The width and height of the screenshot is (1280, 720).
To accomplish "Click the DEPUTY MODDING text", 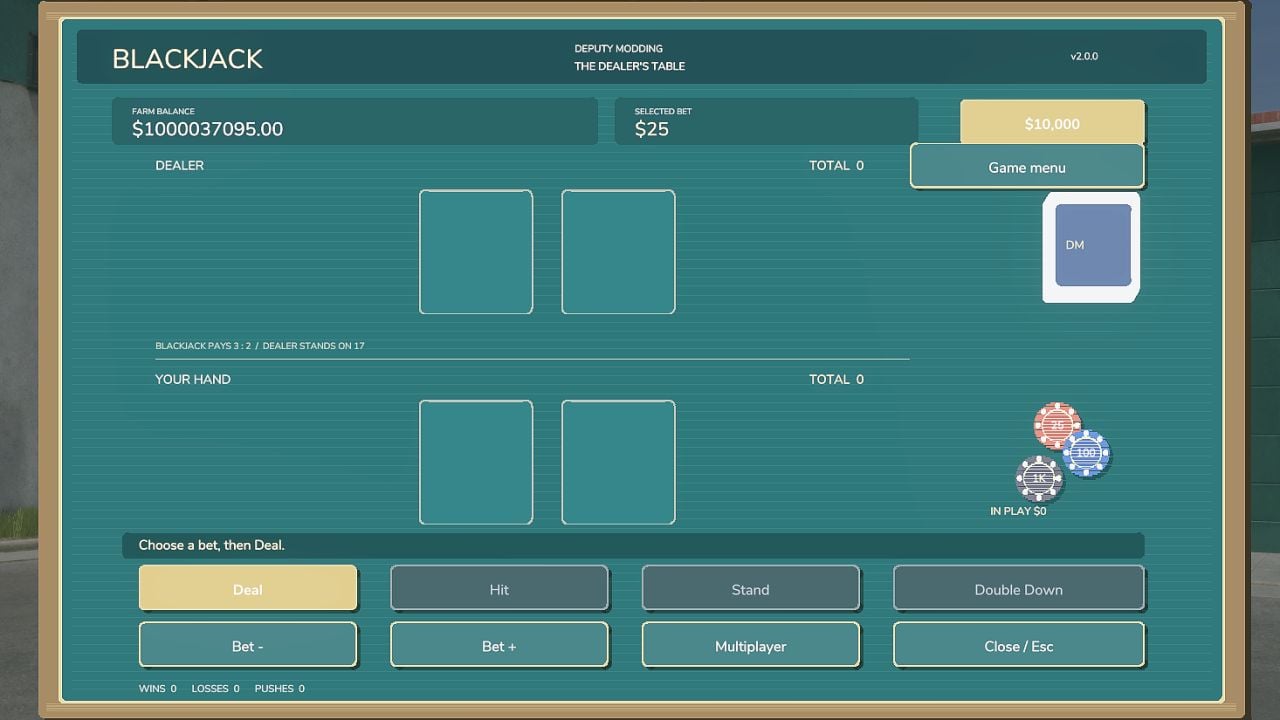I will click(618, 48).
